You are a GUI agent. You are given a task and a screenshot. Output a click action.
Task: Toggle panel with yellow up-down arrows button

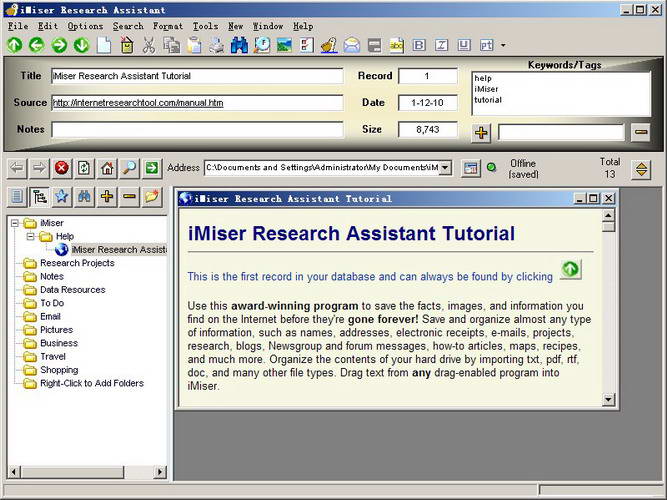[x=641, y=169]
